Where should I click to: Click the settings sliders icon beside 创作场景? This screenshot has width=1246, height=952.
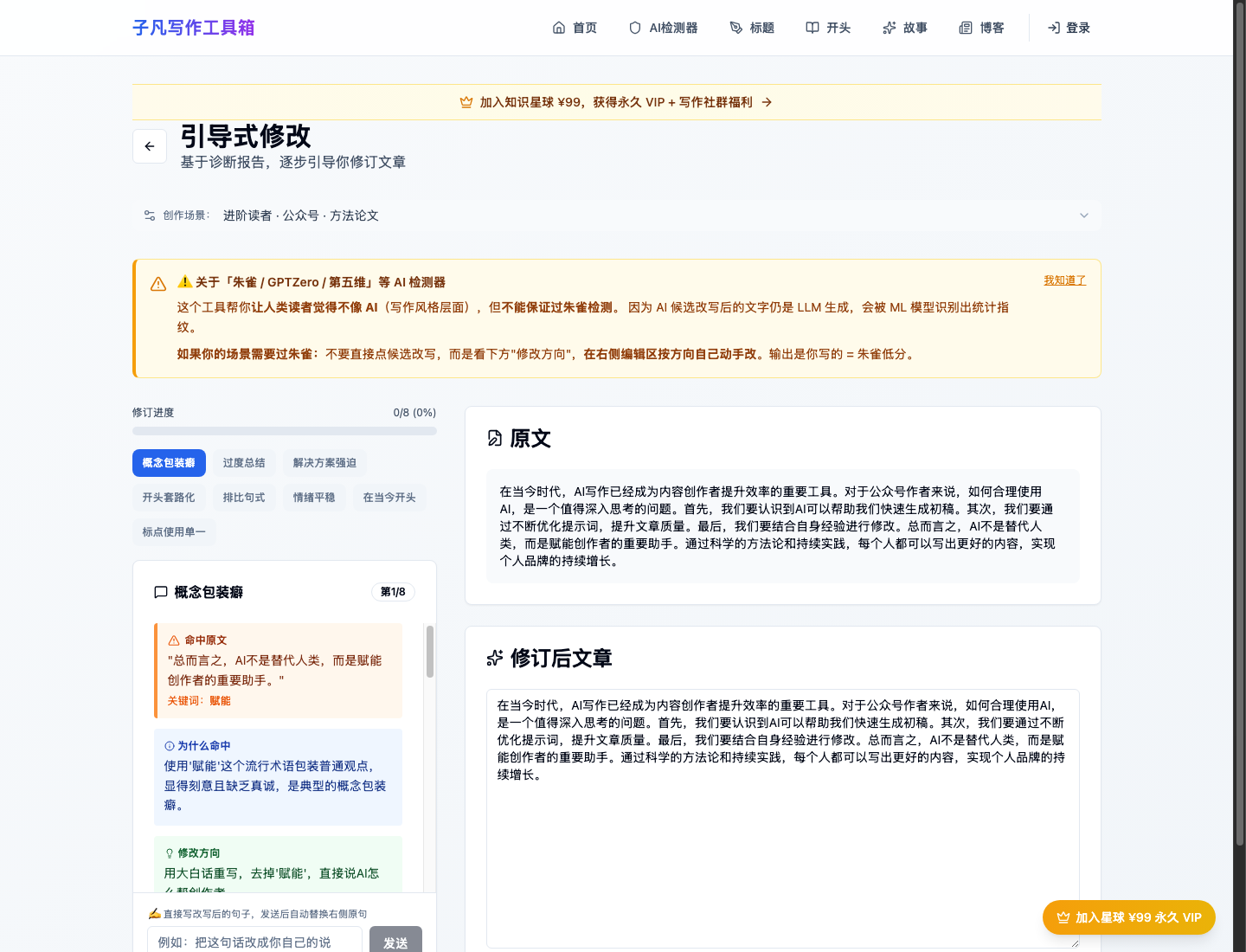pos(150,215)
